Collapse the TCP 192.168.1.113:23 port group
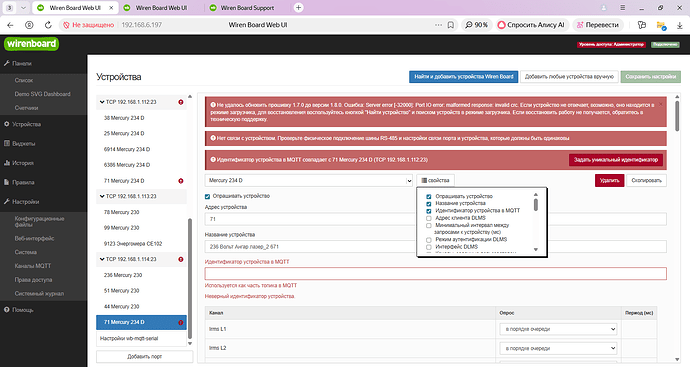The height and width of the screenshot is (367, 690). (x=102, y=196)
